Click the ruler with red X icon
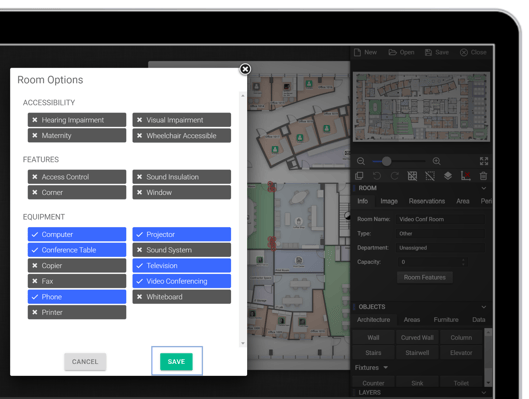 pos(466,176)
